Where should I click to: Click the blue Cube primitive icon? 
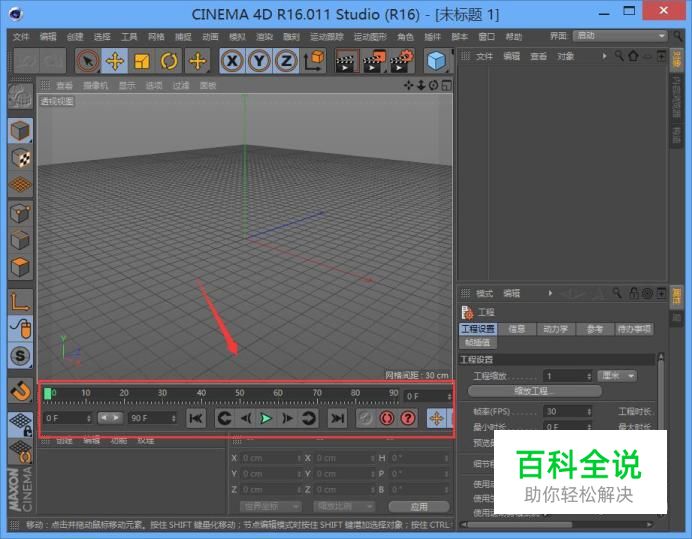pos(436,61)
